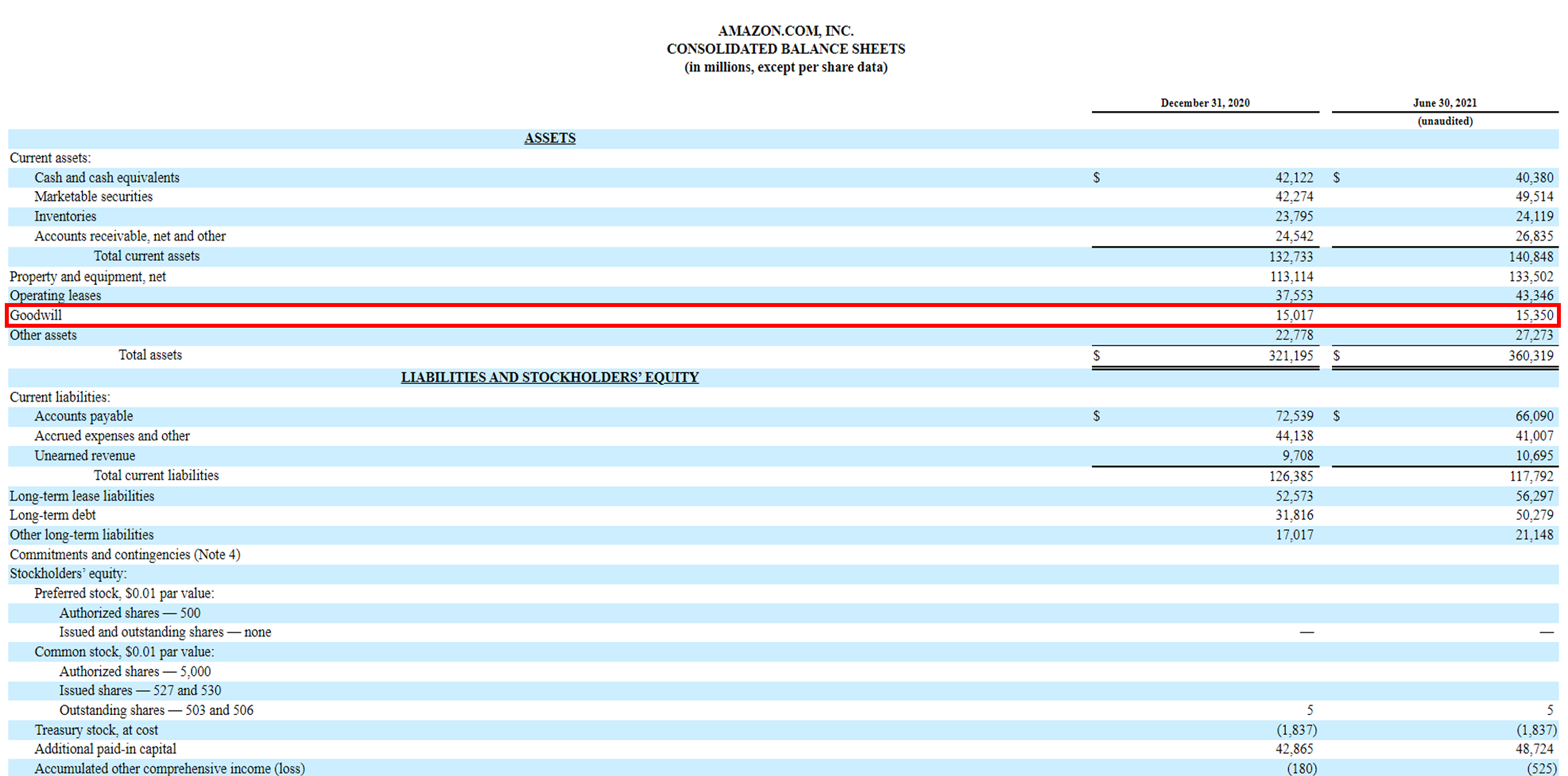Select the Marketable securities row label

pyautogui.click(x=94, y=196)
